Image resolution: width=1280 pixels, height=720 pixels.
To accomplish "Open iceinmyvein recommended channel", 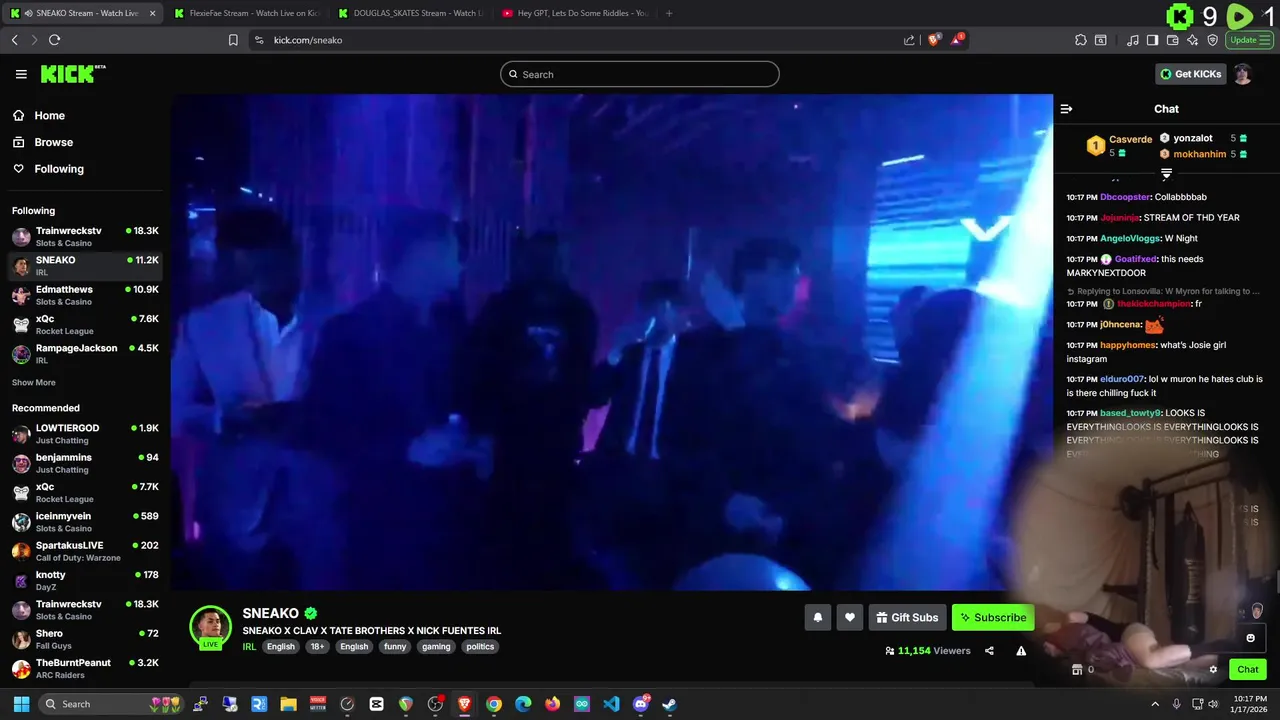I will 85,522.
